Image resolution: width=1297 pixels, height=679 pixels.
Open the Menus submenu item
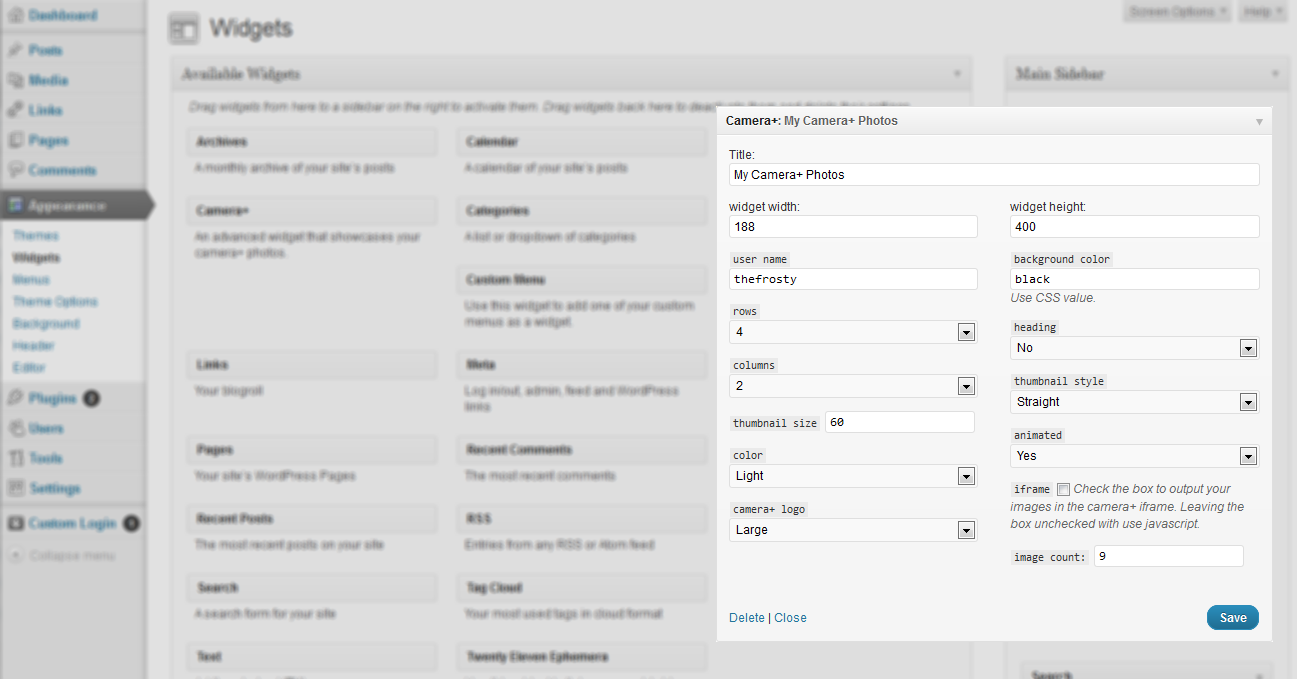pyautogui.click(x=31, y=280)
